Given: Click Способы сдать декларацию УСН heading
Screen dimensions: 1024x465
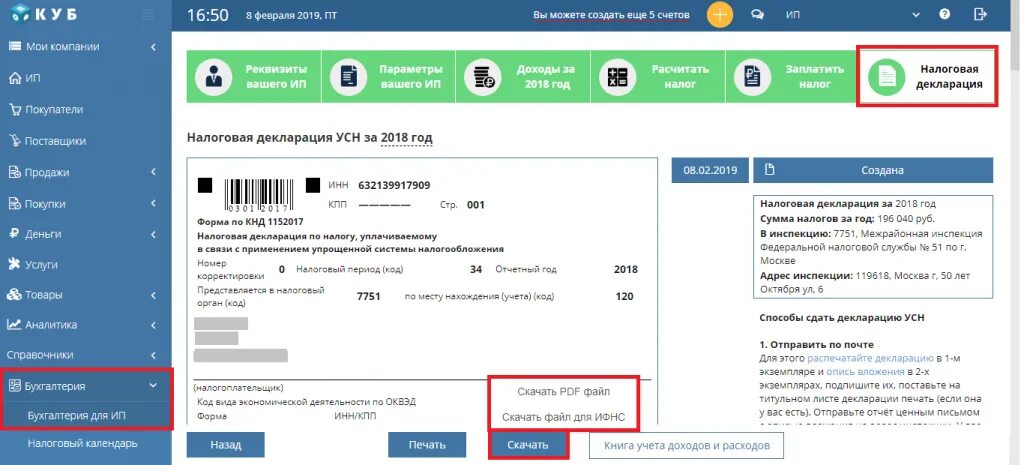Looking at the screenshot, I should 842,318.
